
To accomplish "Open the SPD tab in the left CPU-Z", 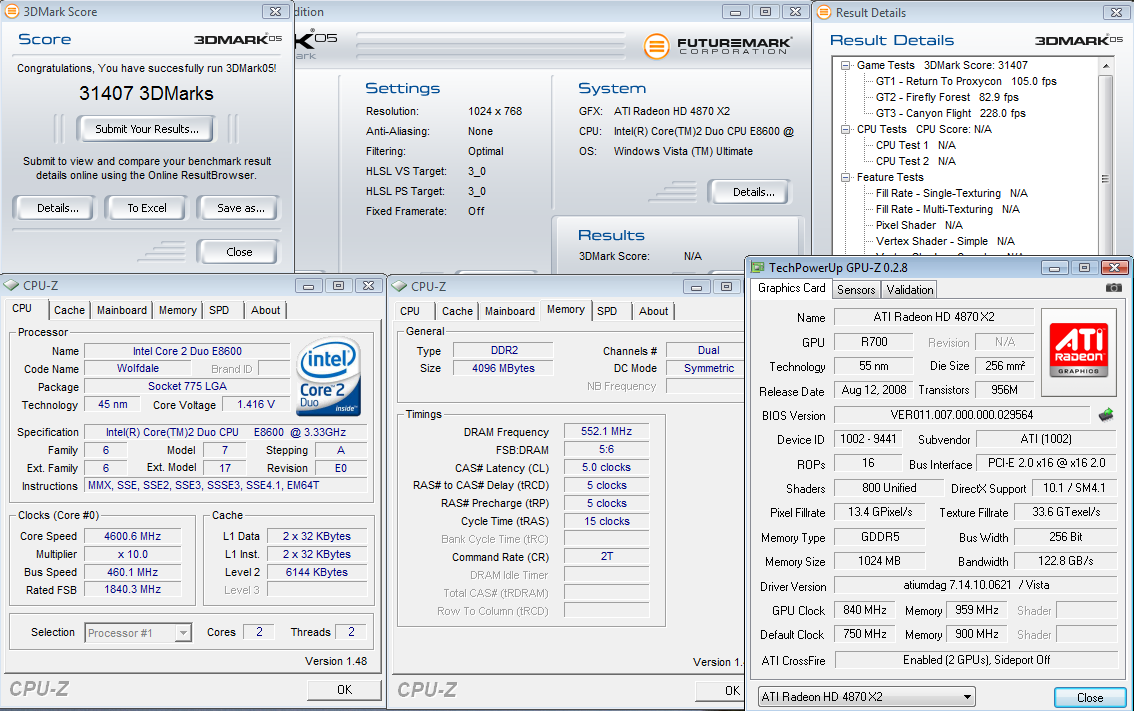I will click(219, 310).
